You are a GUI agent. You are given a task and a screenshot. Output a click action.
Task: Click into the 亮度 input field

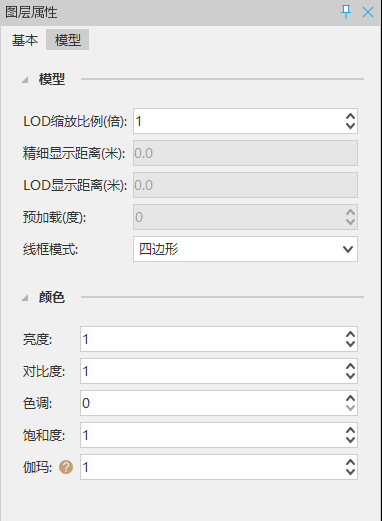click(212, 339)
